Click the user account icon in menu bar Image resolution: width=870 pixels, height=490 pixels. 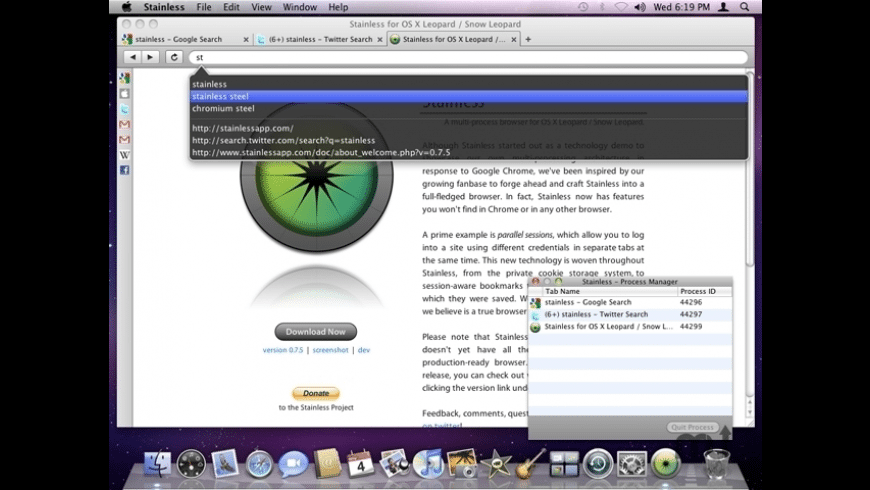724,7
